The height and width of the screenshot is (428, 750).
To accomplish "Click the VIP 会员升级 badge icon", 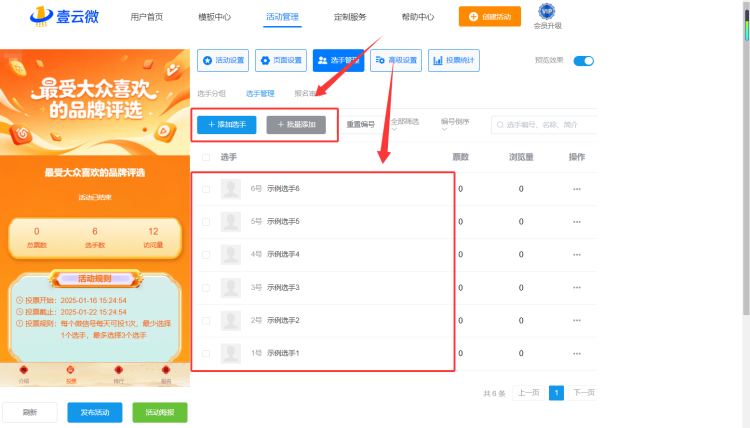I will 547,11.
